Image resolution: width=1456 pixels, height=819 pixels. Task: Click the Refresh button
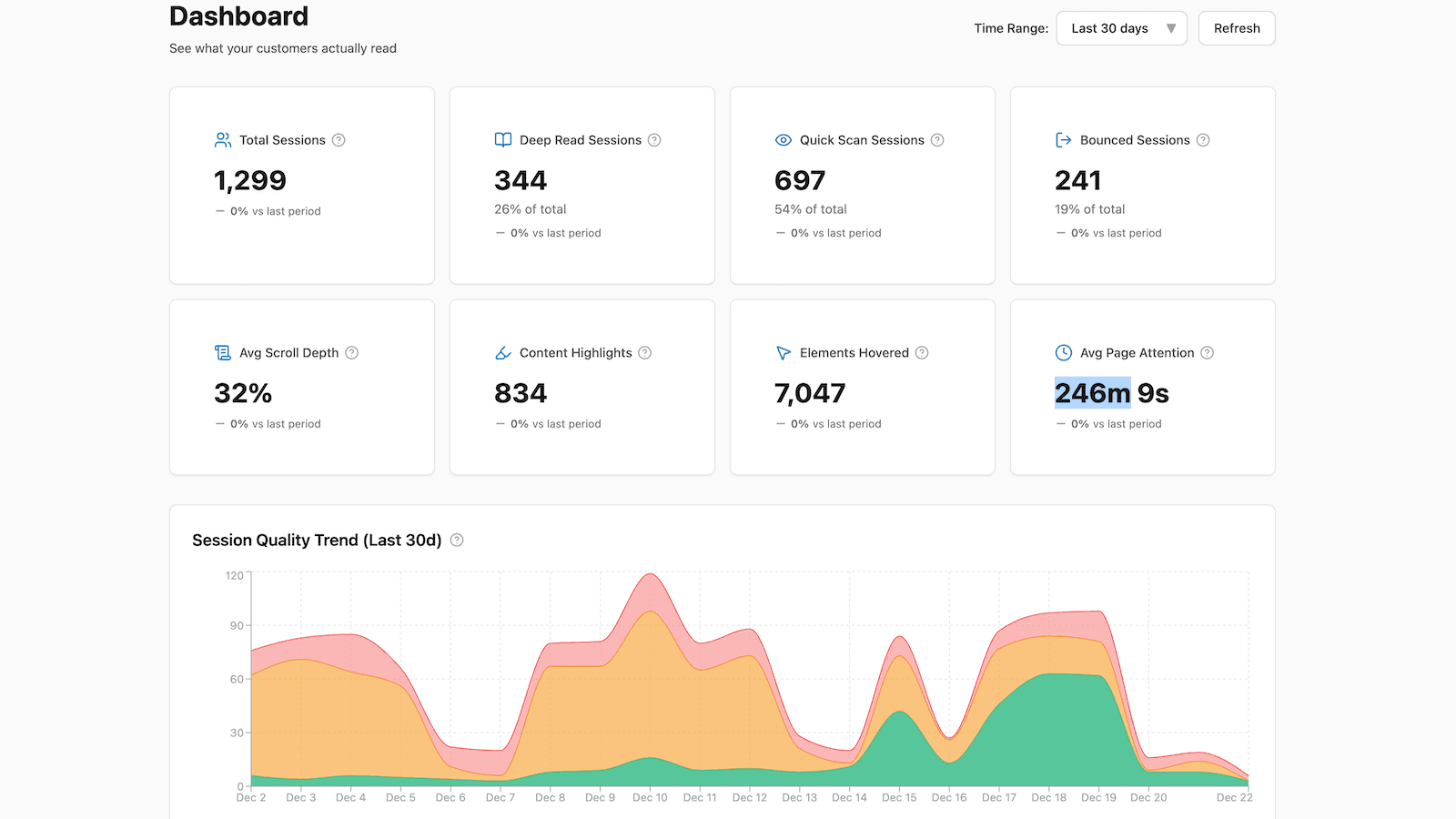(x=1236, y=28)
